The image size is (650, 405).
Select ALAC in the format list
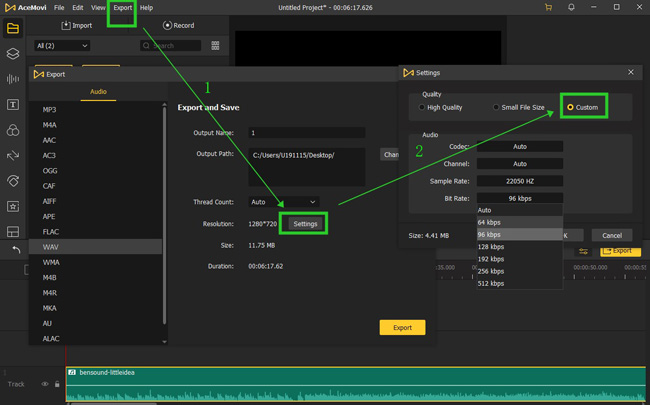point(95,339)
